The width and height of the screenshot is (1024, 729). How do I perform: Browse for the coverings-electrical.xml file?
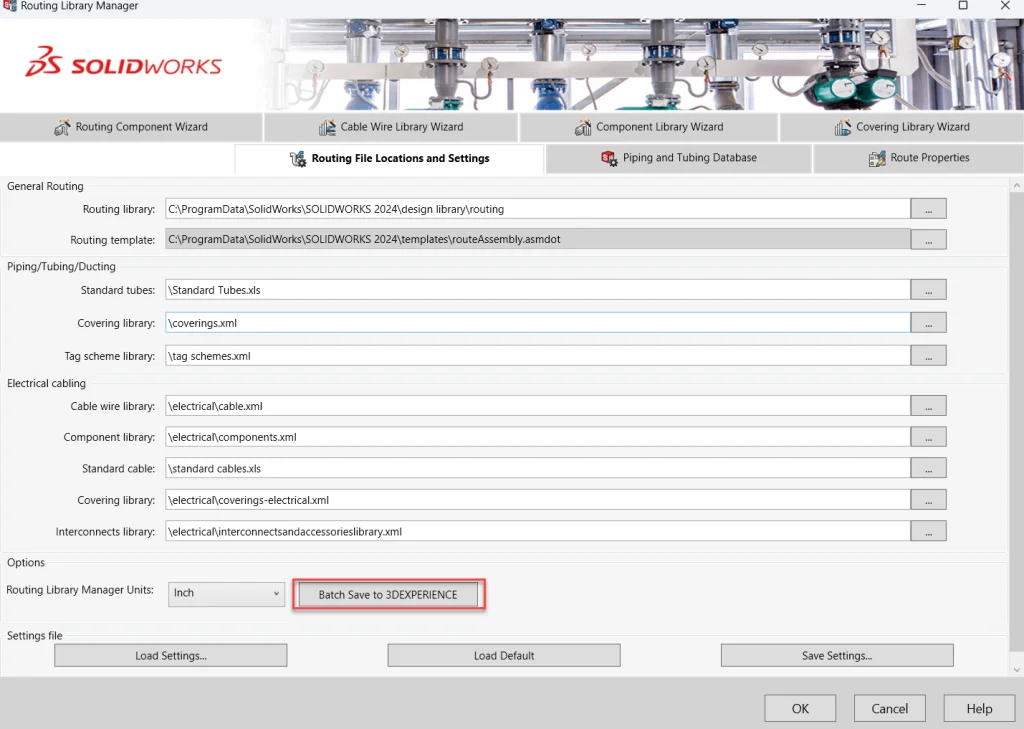point(929,500)
